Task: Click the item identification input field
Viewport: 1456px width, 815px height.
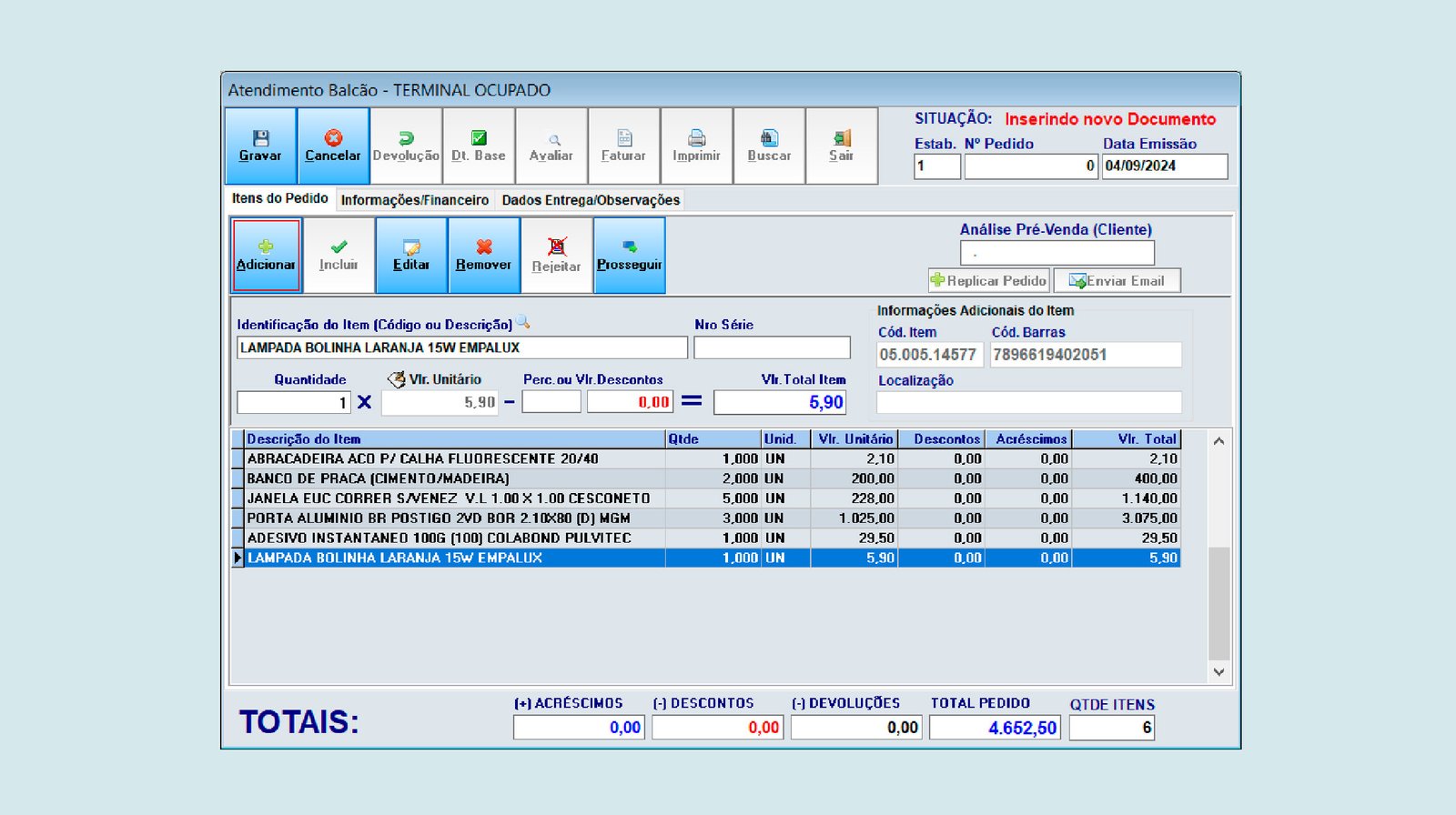Action: coord(462,347)
